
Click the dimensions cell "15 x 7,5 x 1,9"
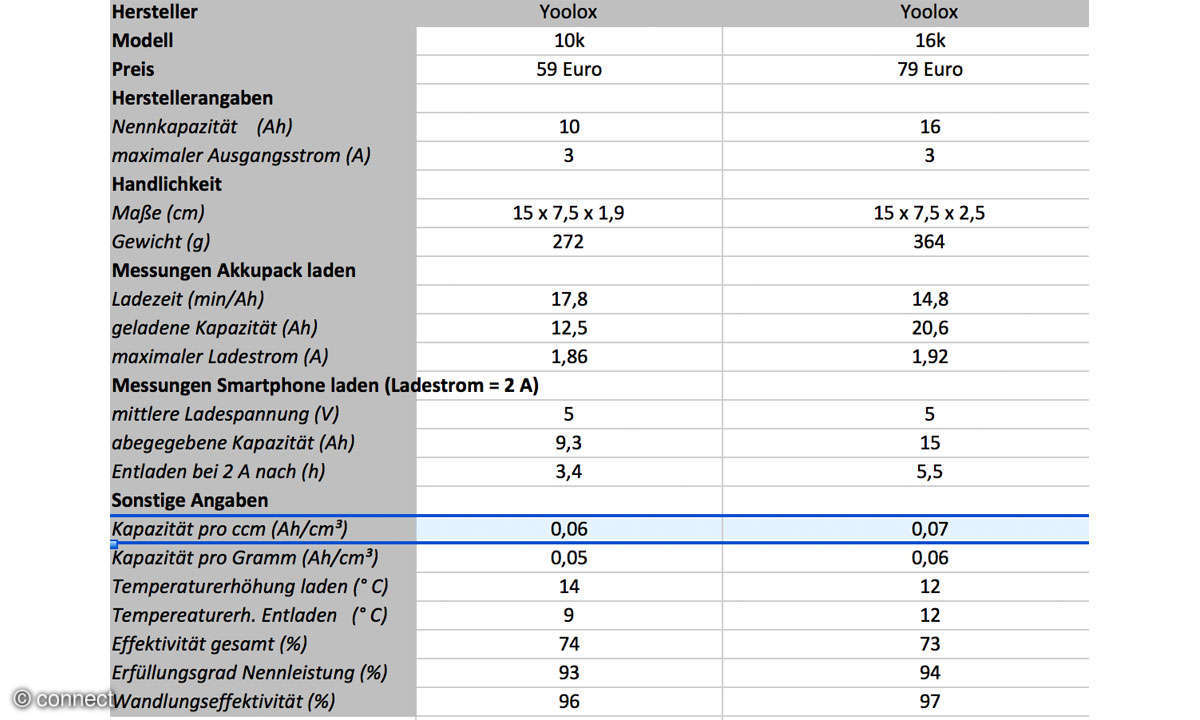(x=569, y=213)
